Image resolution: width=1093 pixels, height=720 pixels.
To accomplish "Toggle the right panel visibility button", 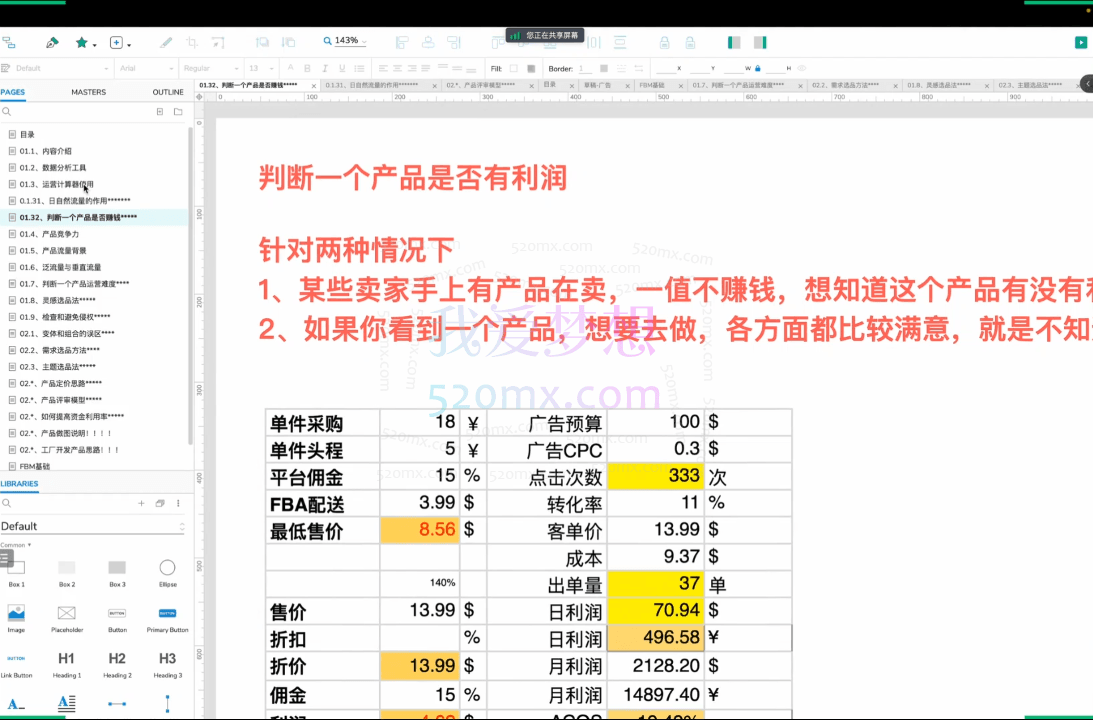I will [761, 42].
